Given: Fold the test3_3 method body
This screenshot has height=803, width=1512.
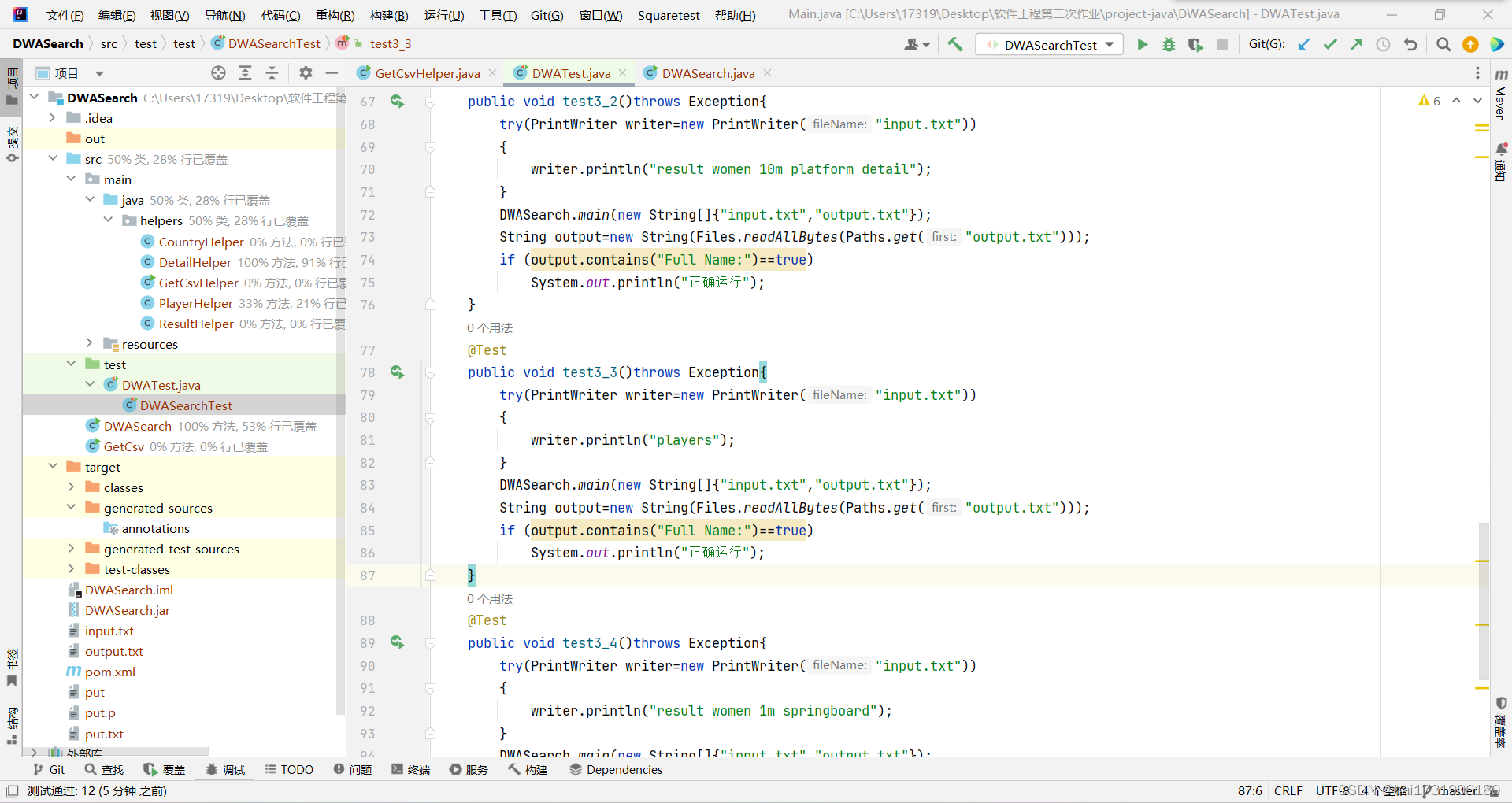Looking at the screenshot, I should 431,372.
